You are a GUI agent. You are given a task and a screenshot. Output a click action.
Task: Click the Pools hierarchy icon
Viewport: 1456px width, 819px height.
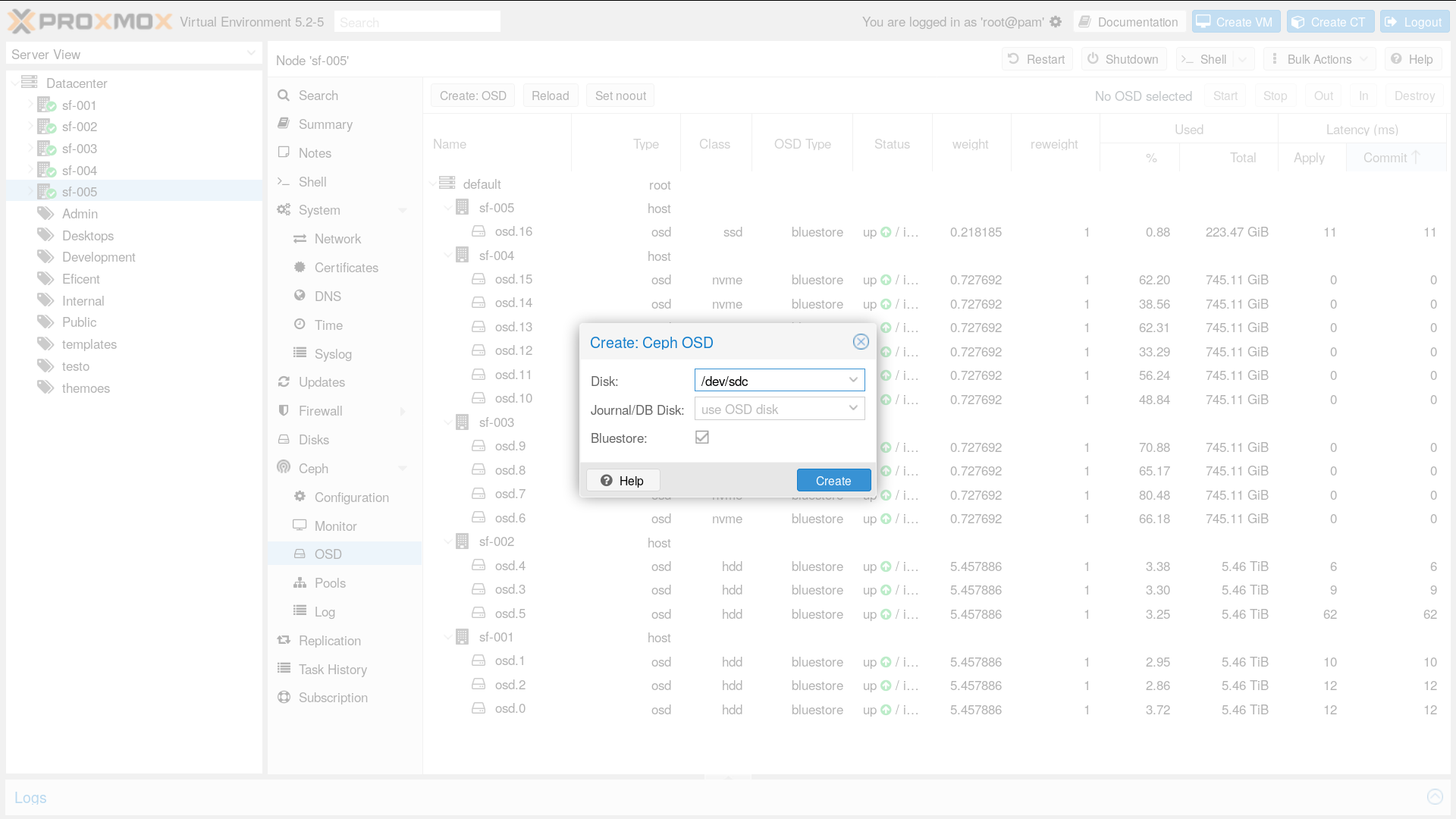(x=300, y=582)
